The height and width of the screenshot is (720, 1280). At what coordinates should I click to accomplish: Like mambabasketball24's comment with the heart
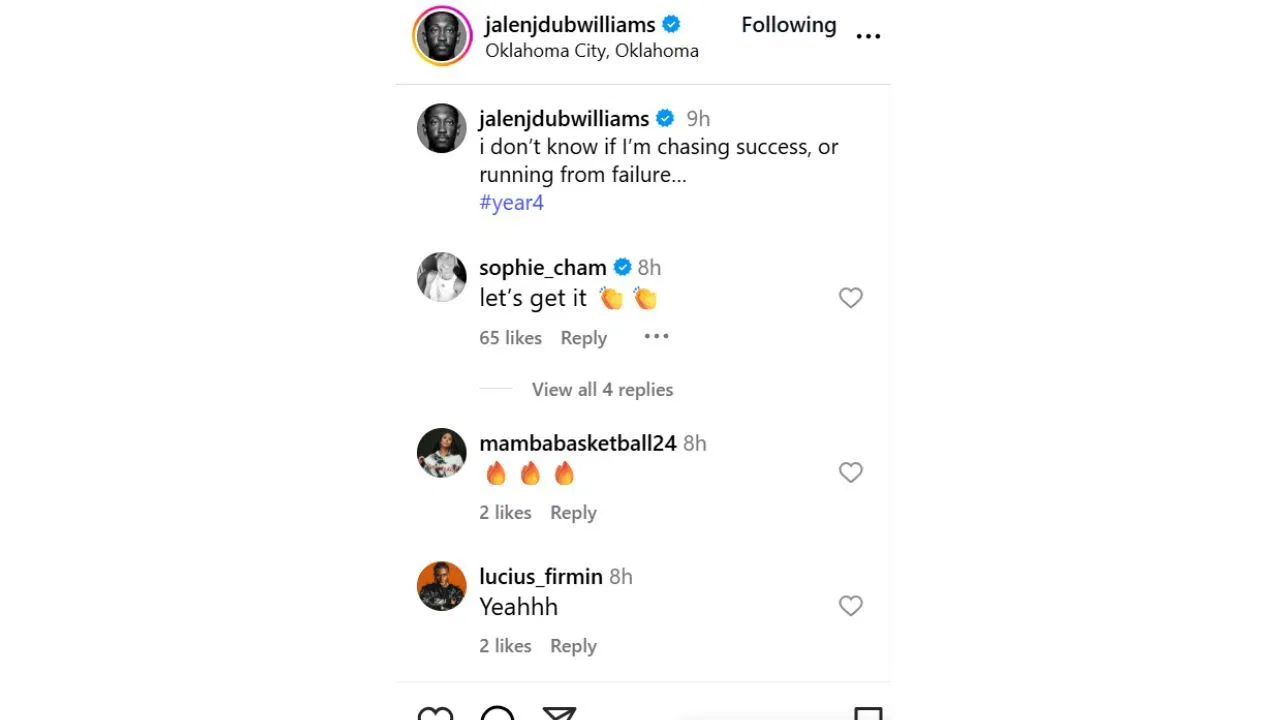(x=850, y=472)
